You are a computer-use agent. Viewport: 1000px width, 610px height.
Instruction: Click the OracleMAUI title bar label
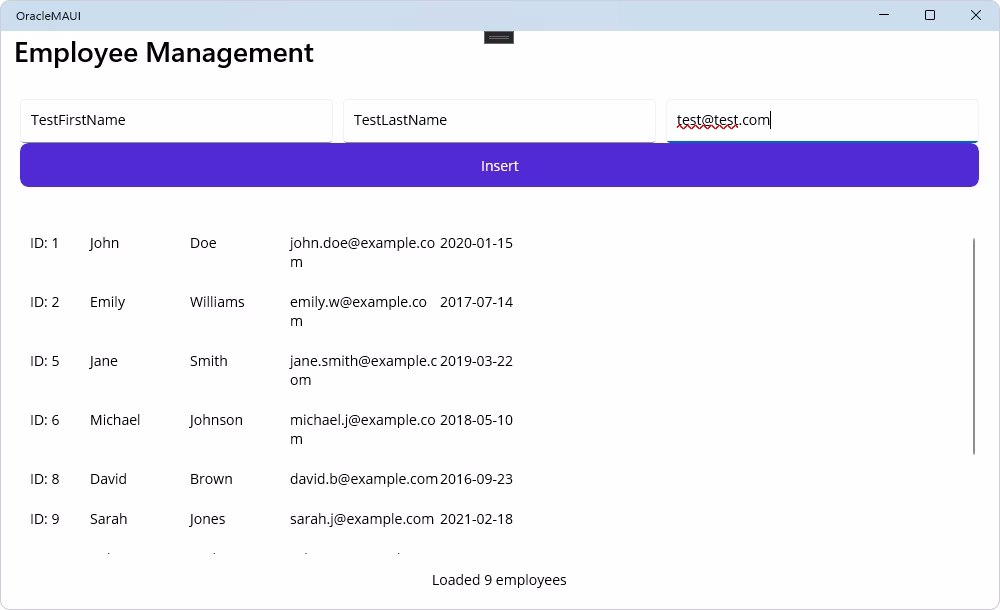pyautogui.click(x=48, y=15)
